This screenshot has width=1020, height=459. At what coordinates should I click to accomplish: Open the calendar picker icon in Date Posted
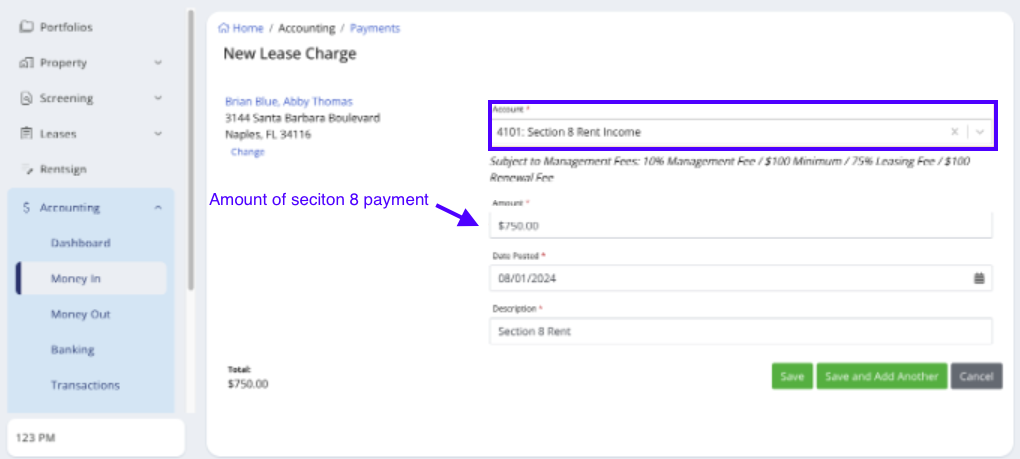click(979, 278)
